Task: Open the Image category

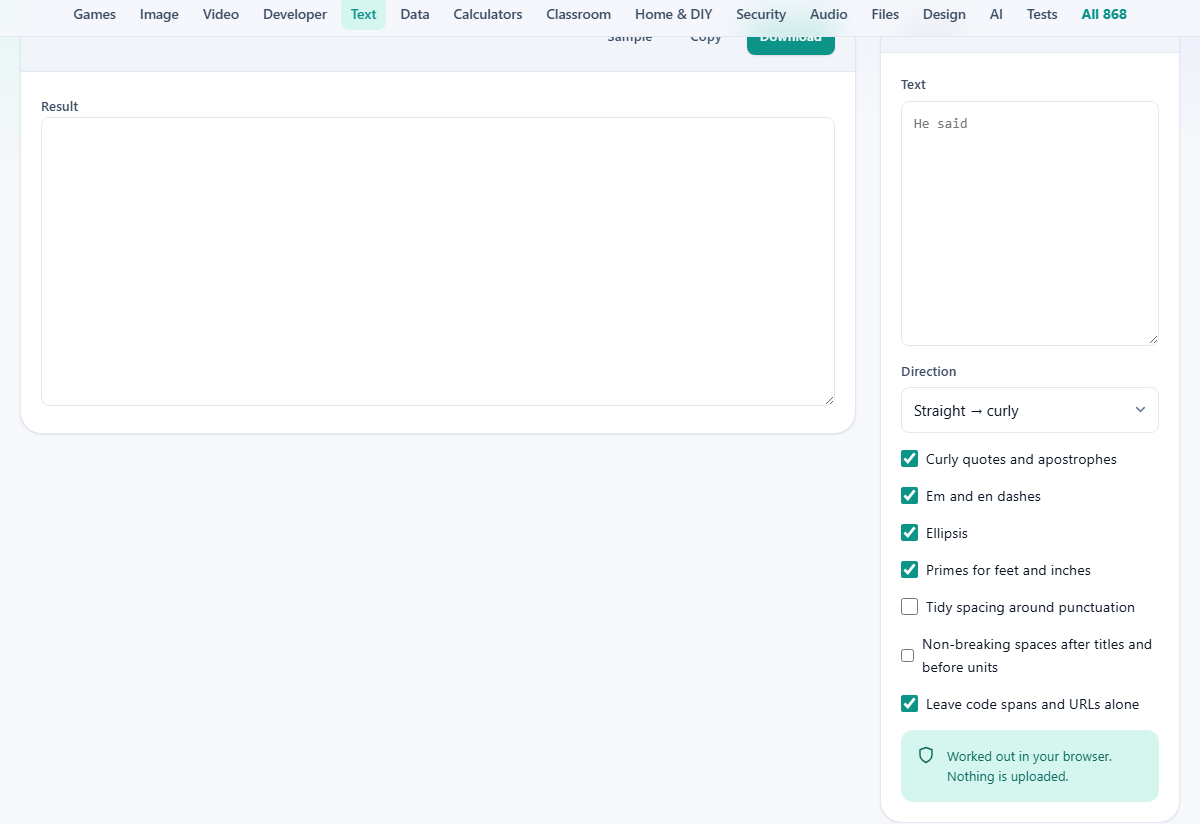Action: (x=160, y=14)
